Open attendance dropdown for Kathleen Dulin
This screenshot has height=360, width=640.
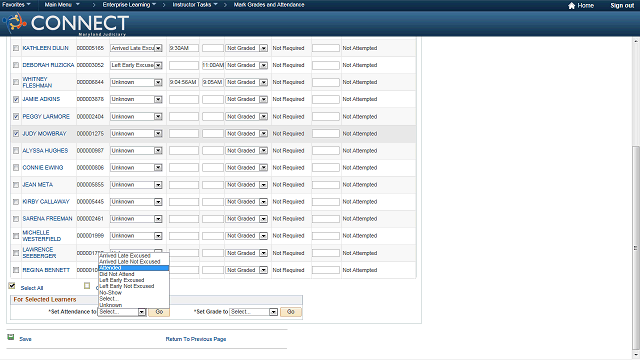[136, 48]
